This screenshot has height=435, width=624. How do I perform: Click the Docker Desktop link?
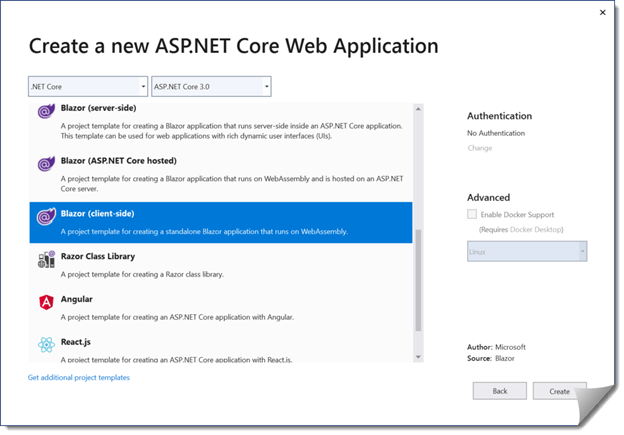coord(536,230)
